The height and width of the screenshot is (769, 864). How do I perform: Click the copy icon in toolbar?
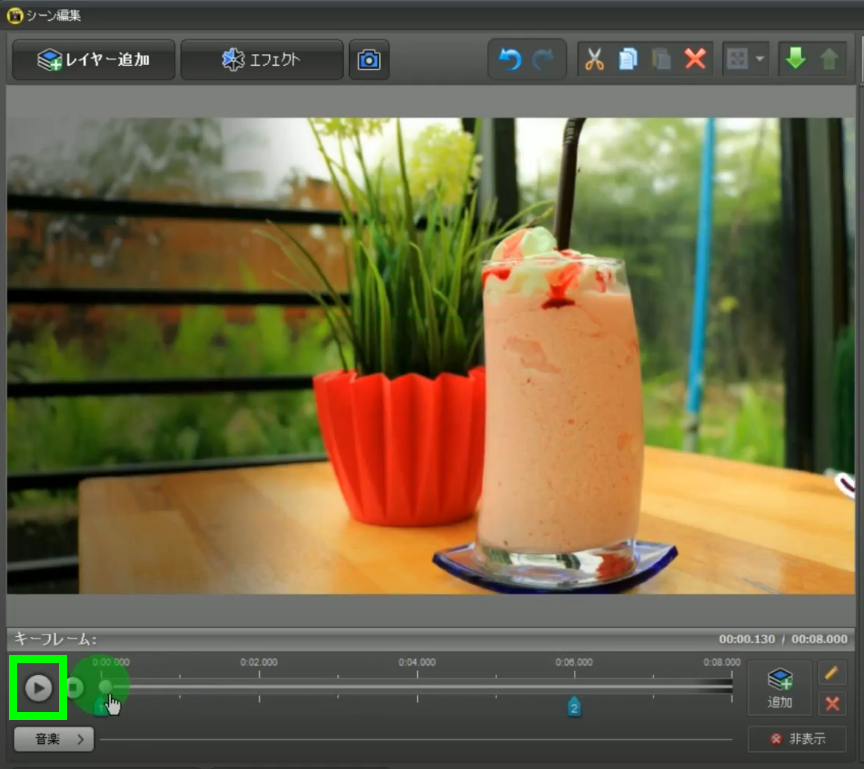628,60
